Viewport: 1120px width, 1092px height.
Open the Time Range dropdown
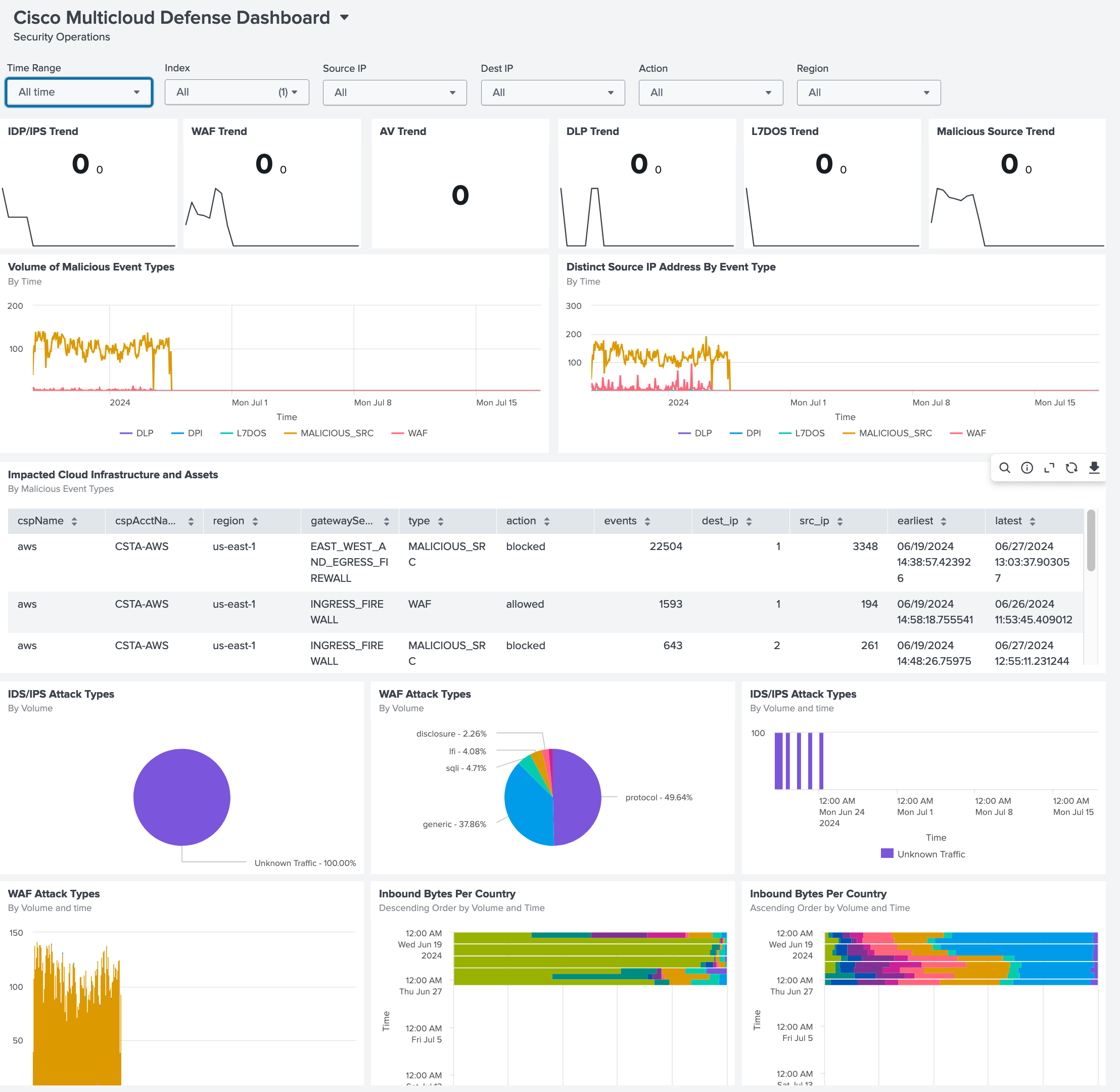[x=79, y=92]
